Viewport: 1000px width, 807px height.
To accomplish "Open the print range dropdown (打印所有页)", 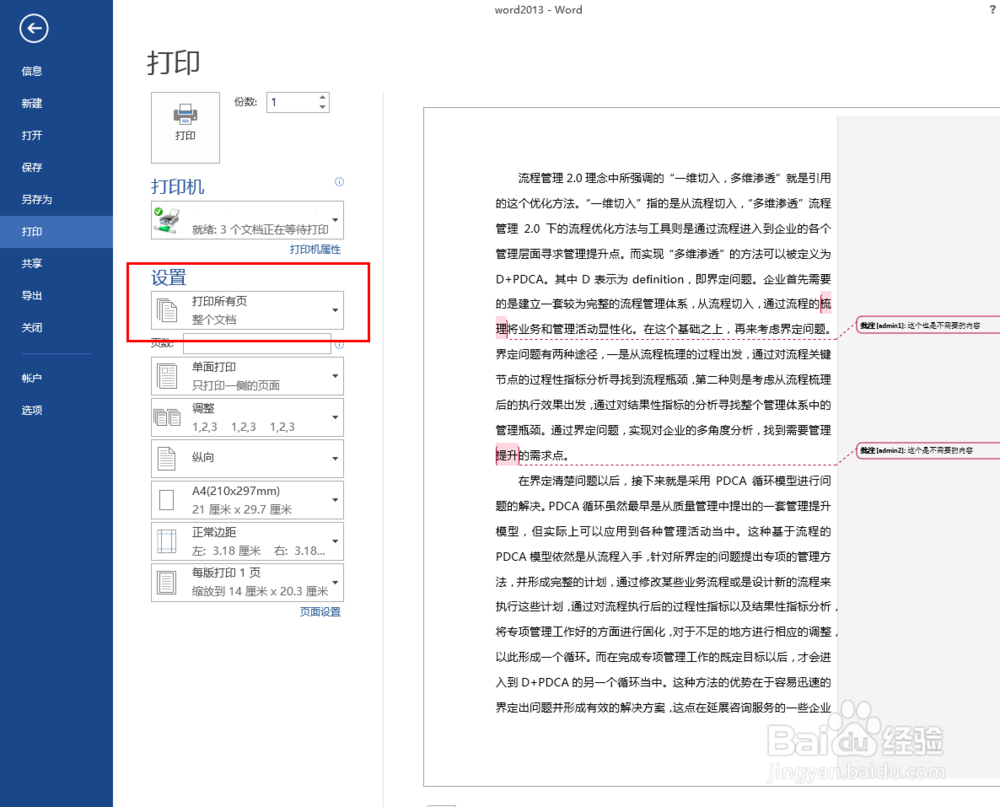I will point(334,310).
